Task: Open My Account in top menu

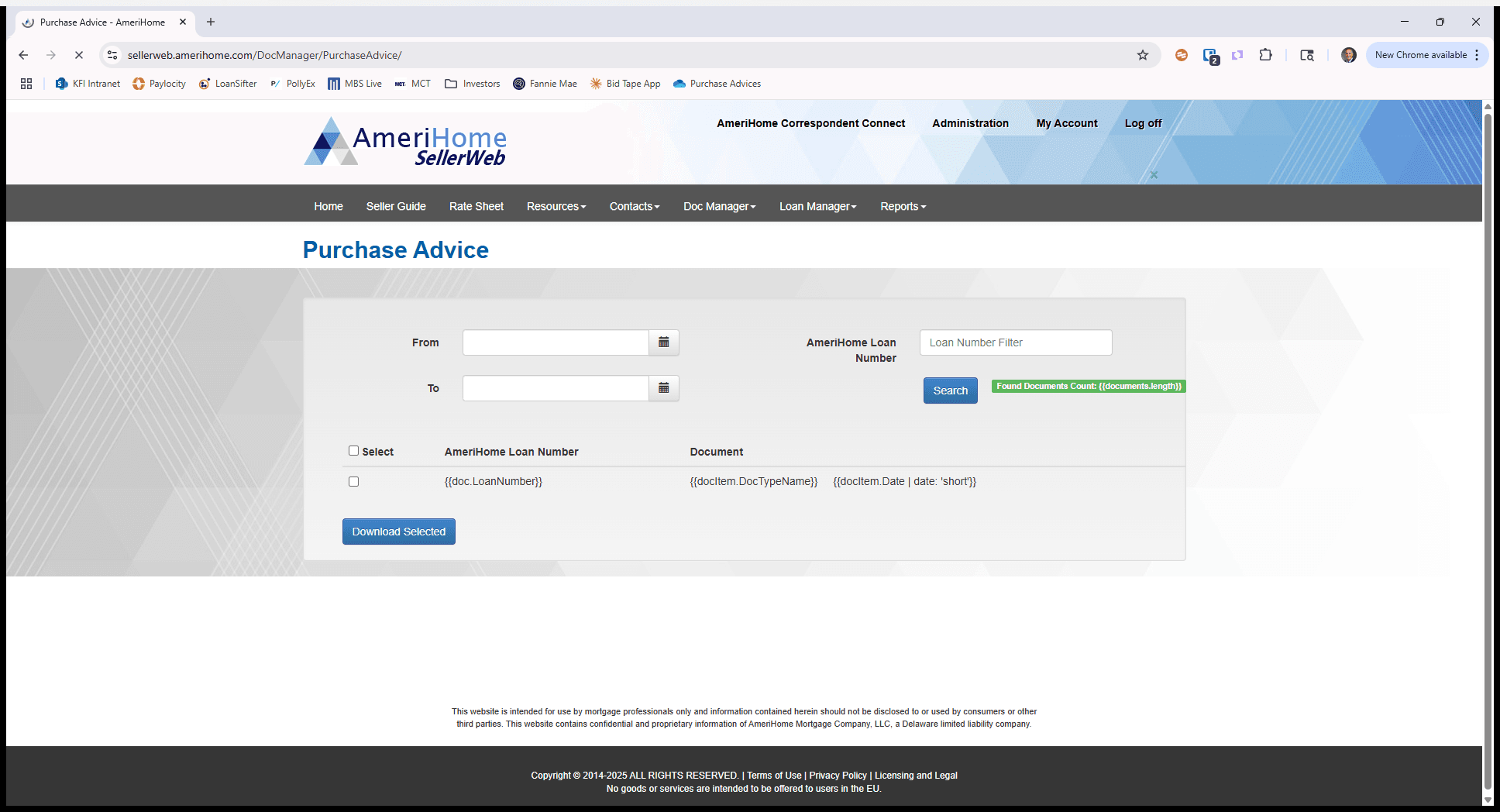Action: (1067, 123)
